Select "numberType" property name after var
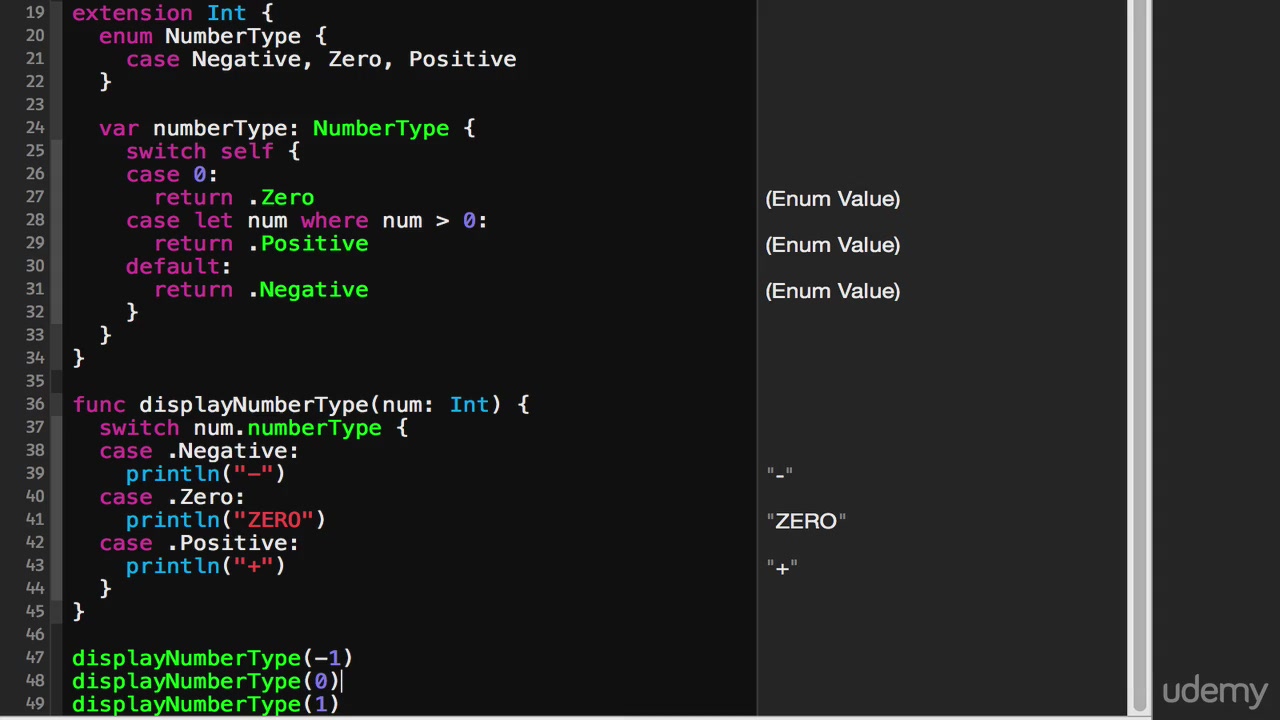 click(220, 128)
